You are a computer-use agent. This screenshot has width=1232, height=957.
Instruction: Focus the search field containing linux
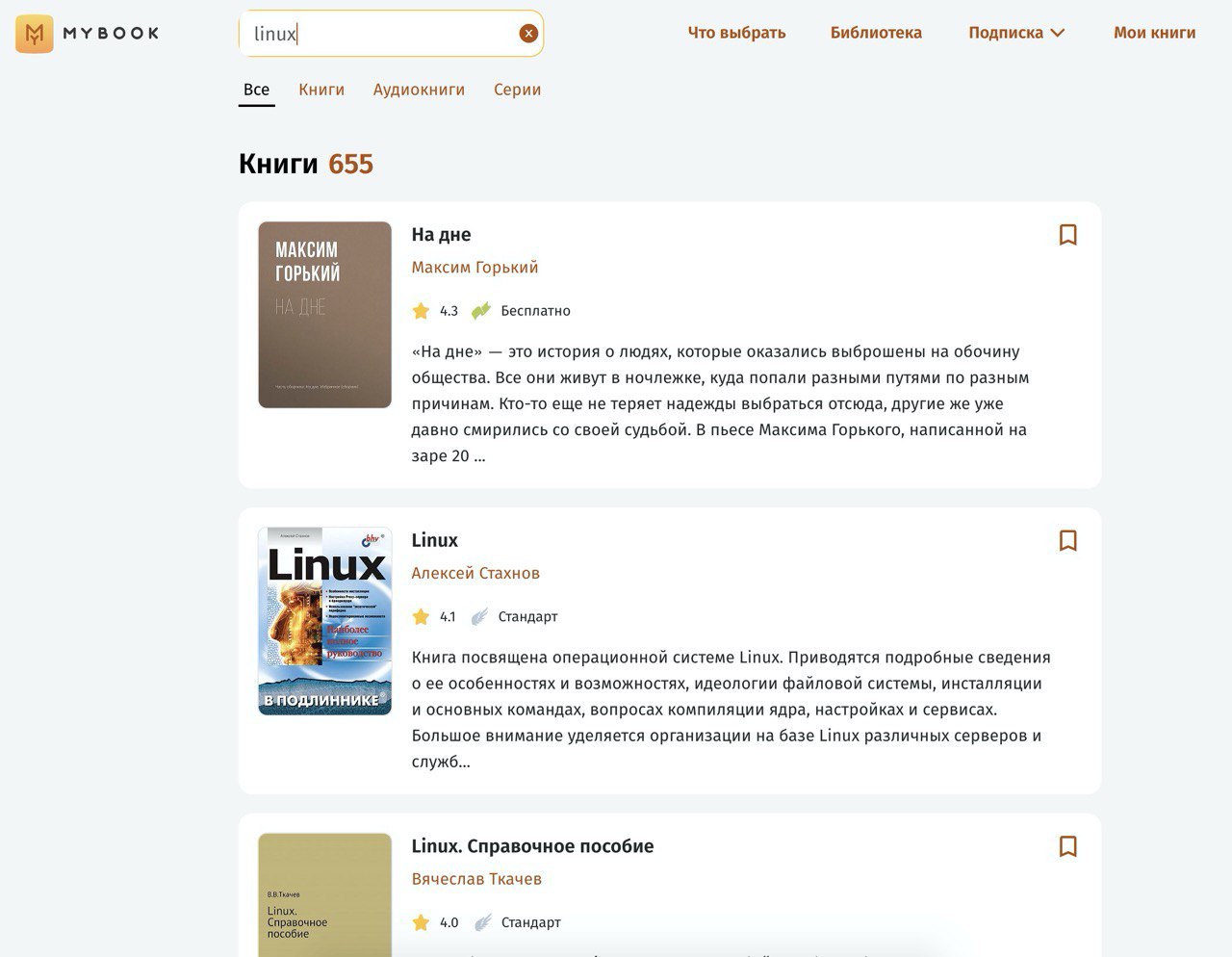[x=391, y=34]
